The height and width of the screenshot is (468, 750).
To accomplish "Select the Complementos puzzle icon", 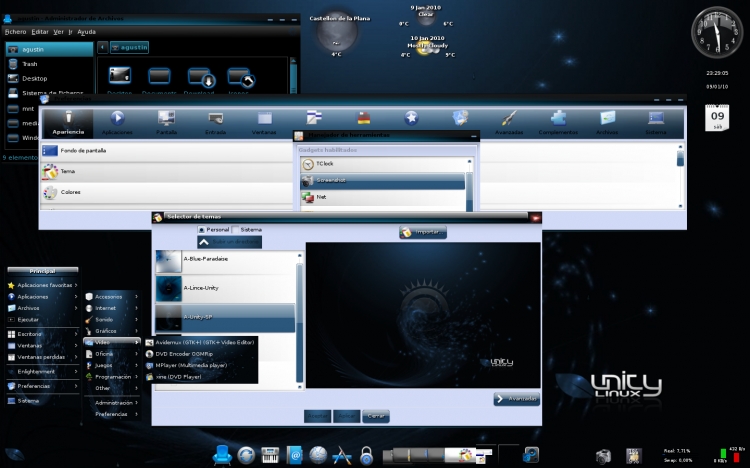I will click(x=558, y=121).
